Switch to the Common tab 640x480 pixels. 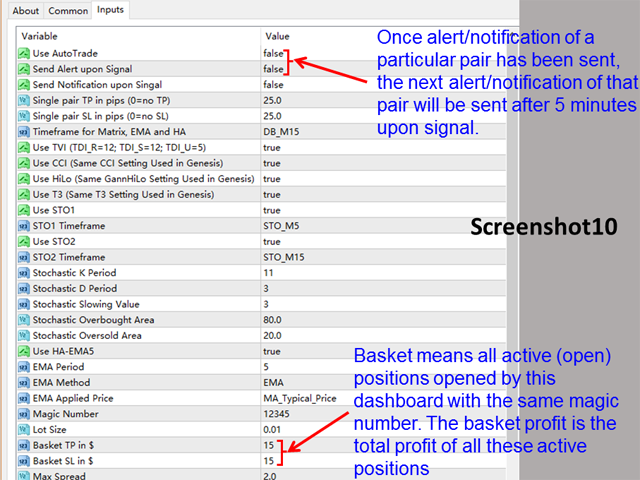coord(68,11)
